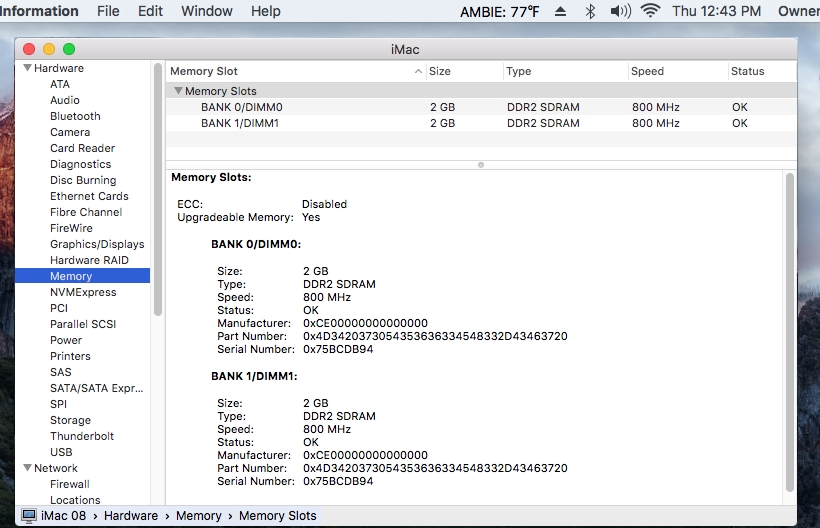Image resolution: width=820 pixels, height=528 pixels.
Task: Open the Window menu
Action: [x=207, y=11]
